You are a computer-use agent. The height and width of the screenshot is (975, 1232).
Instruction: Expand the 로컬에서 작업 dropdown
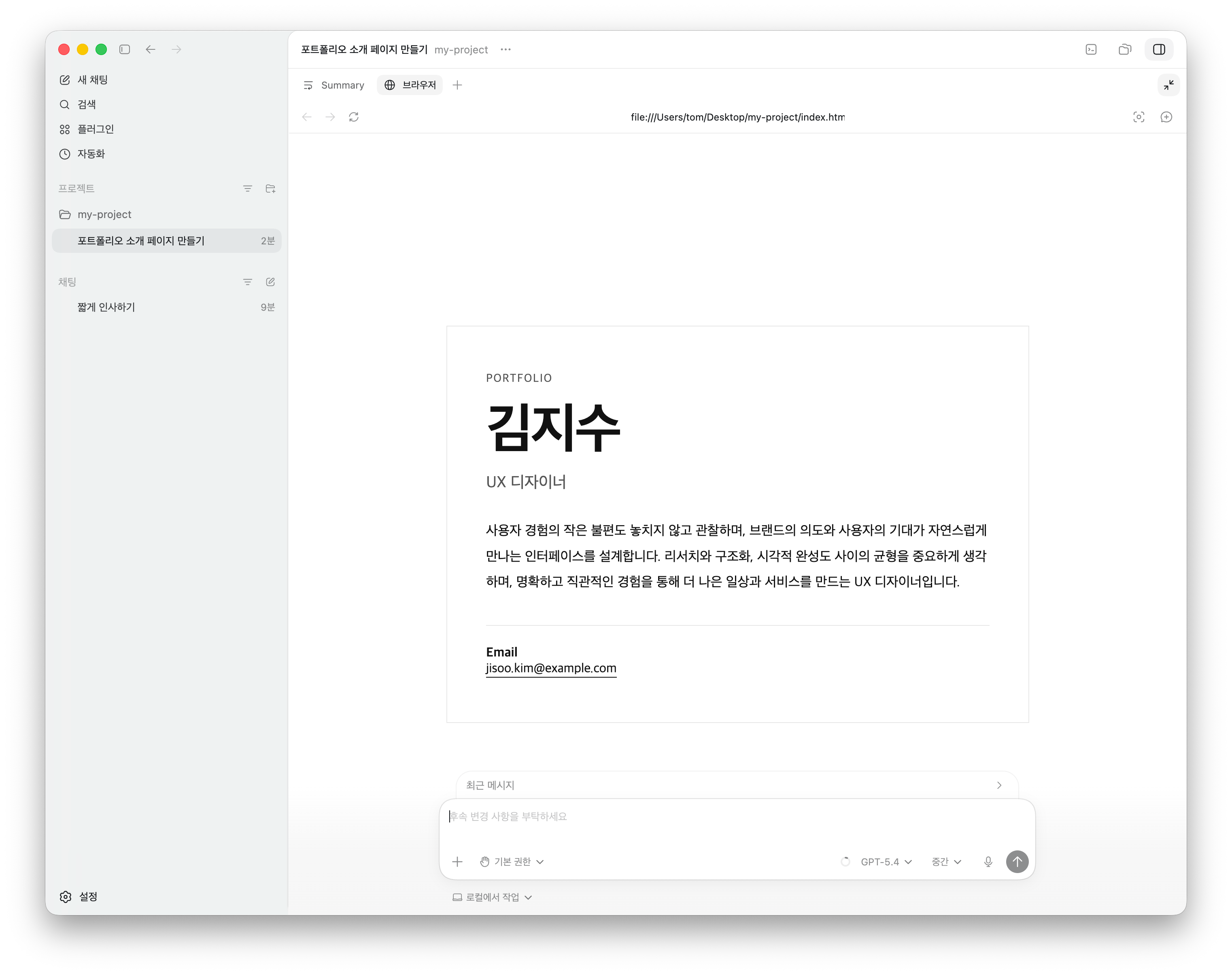(x=492, y=897)
